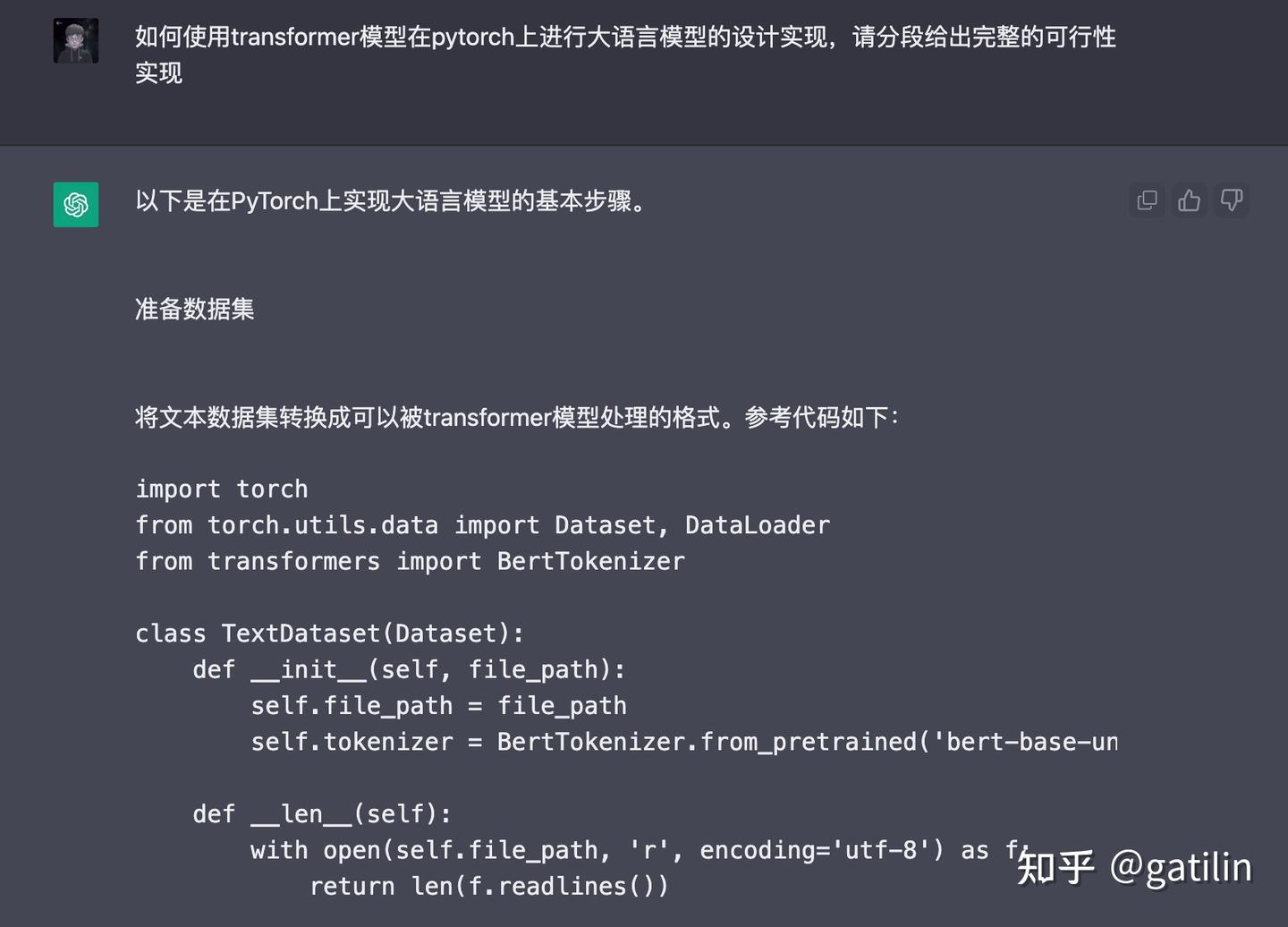Screen dimensions: 1288x927
Task: Select the def __len__ method line
Action: (320, 813)
